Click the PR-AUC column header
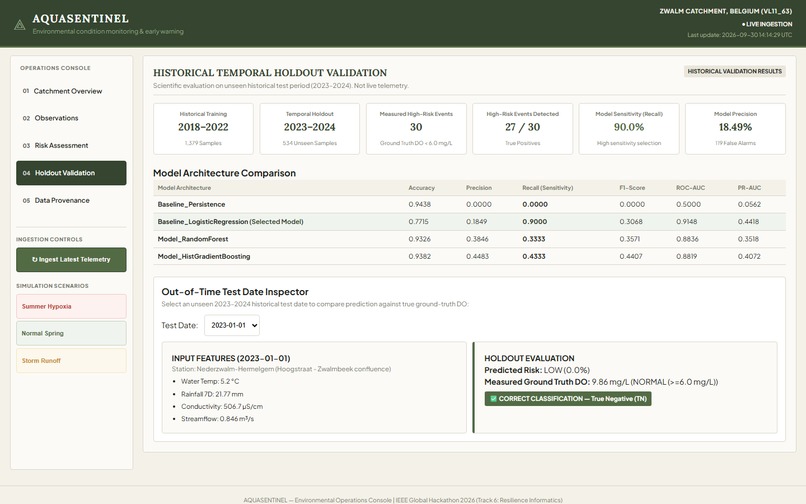This screenshot has height=504, width=806. tap(749, 188)
